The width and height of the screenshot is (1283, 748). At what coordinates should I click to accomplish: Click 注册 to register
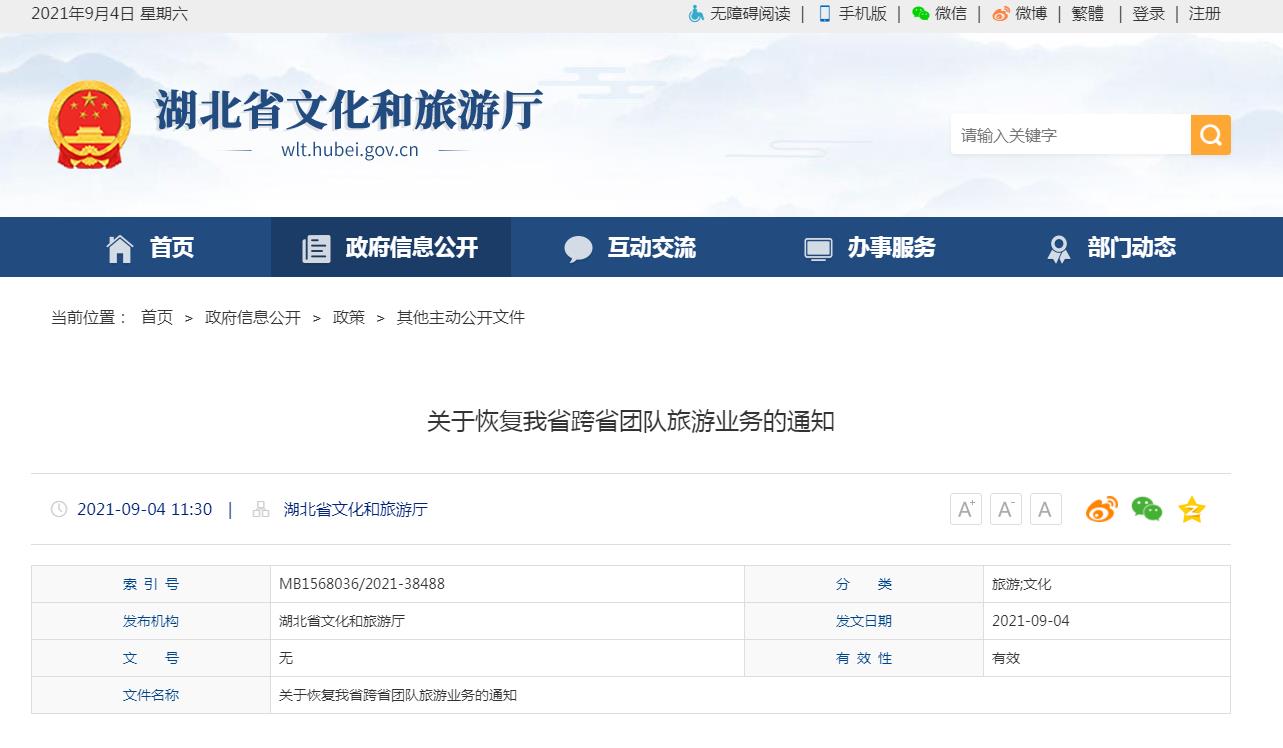[1204, 14]
